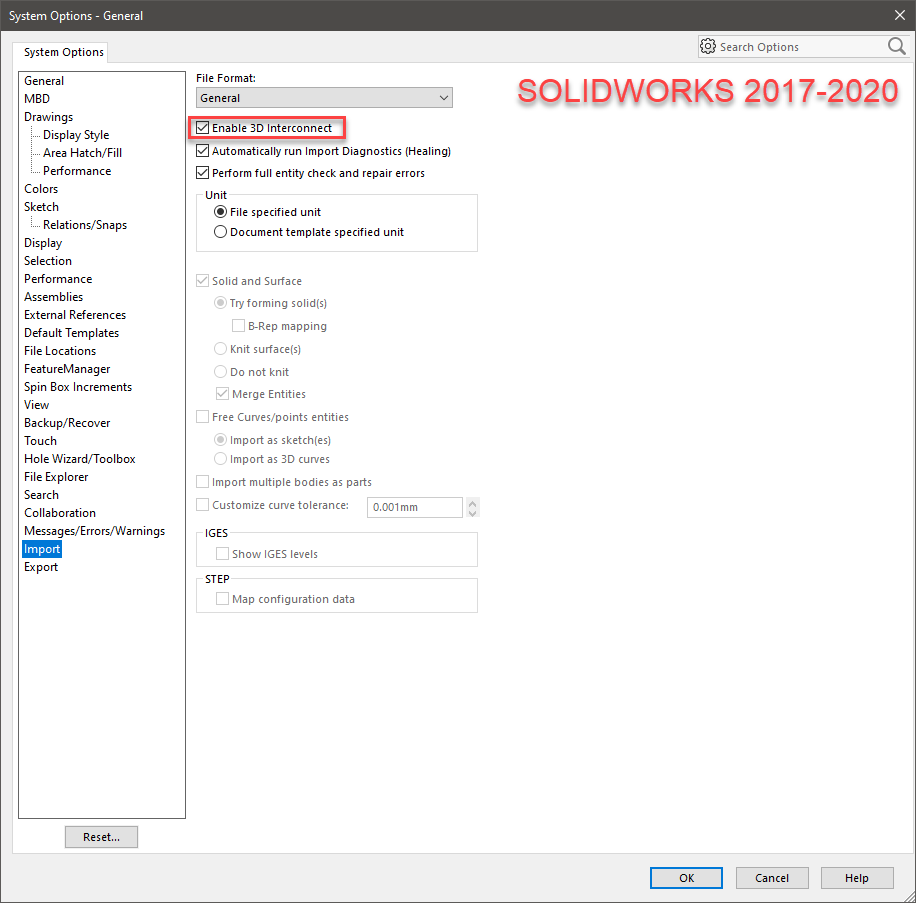Open Backup/Recover options

click(67, 423)
